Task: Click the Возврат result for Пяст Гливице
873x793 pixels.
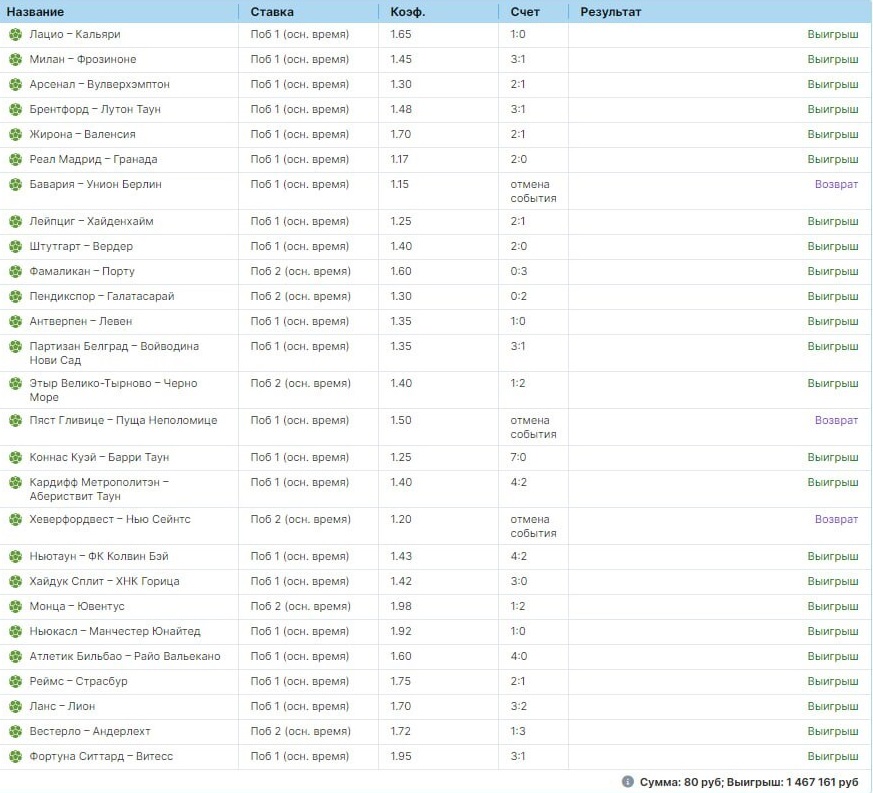Action: [836, 420]
